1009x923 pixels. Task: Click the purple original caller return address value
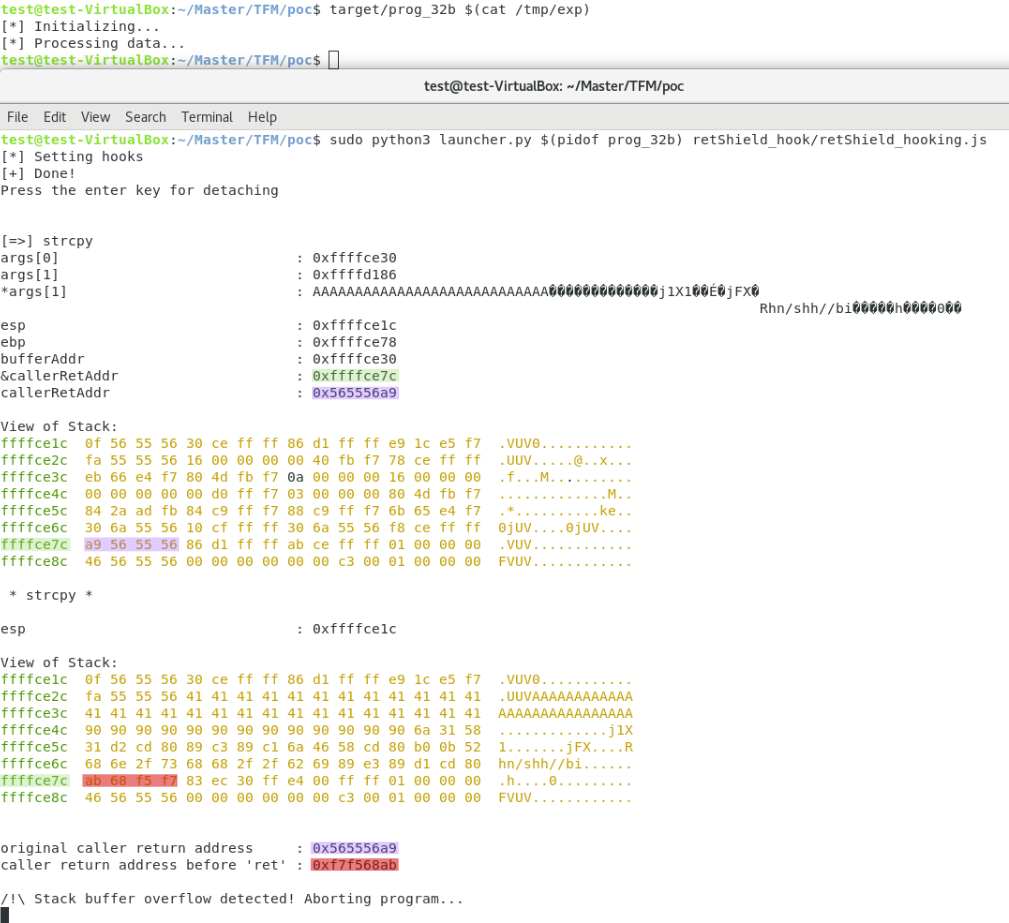tap(354, 848)
